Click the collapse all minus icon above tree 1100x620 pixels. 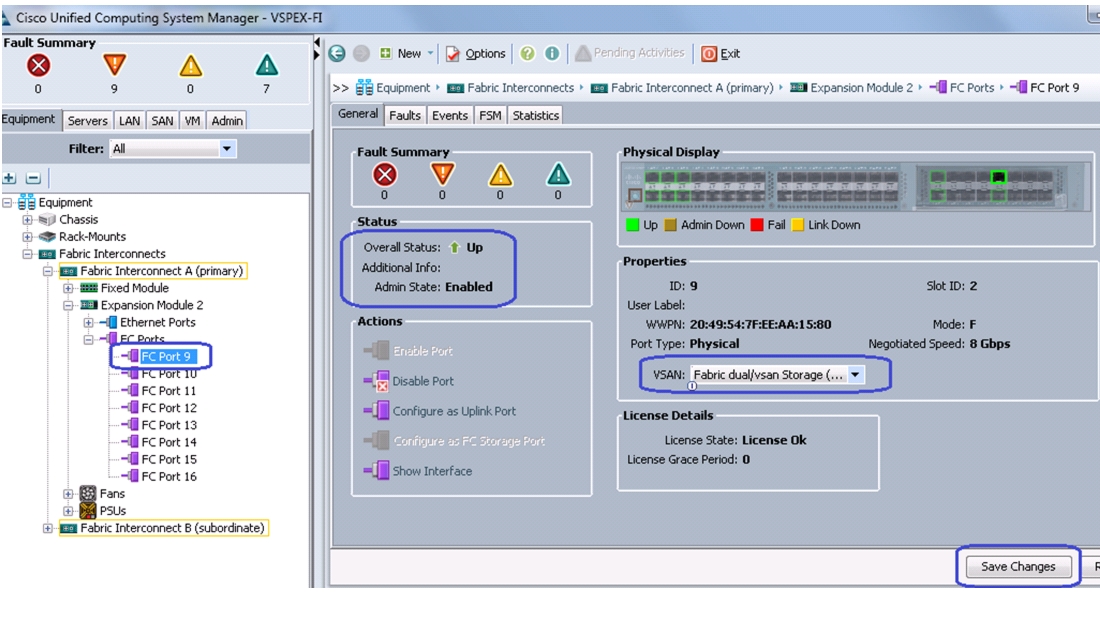point(33,178)
